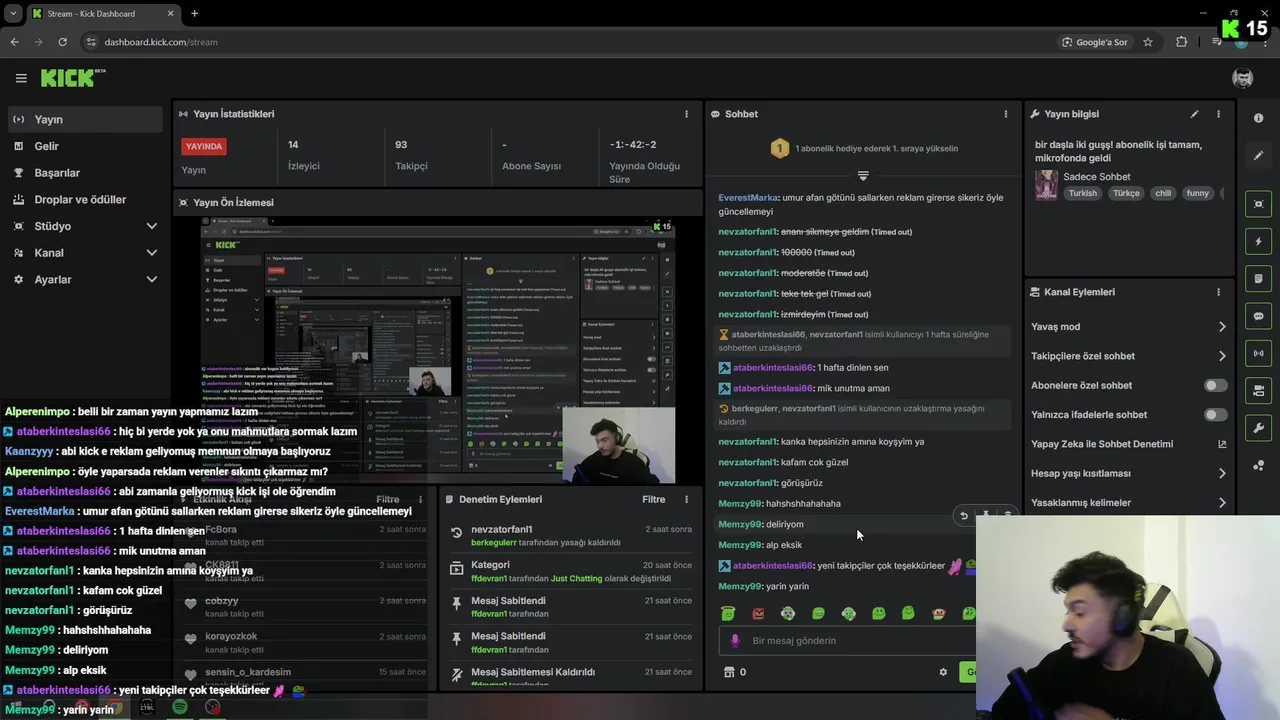Open the profile avatar in top right
The image size is (1280, 720).
tap(1243, 78)
